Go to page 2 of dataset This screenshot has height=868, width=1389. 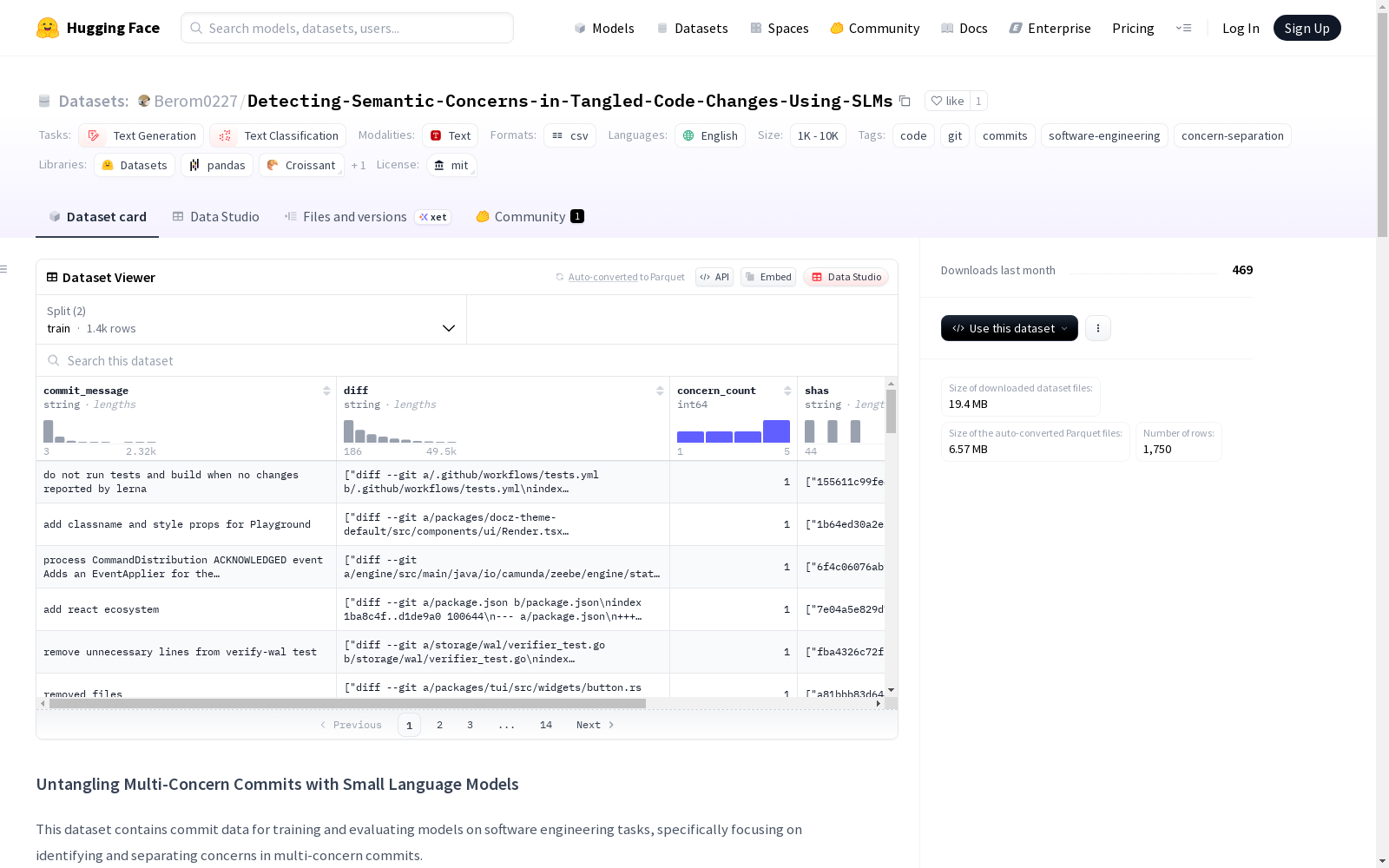[x=440, y=725]
